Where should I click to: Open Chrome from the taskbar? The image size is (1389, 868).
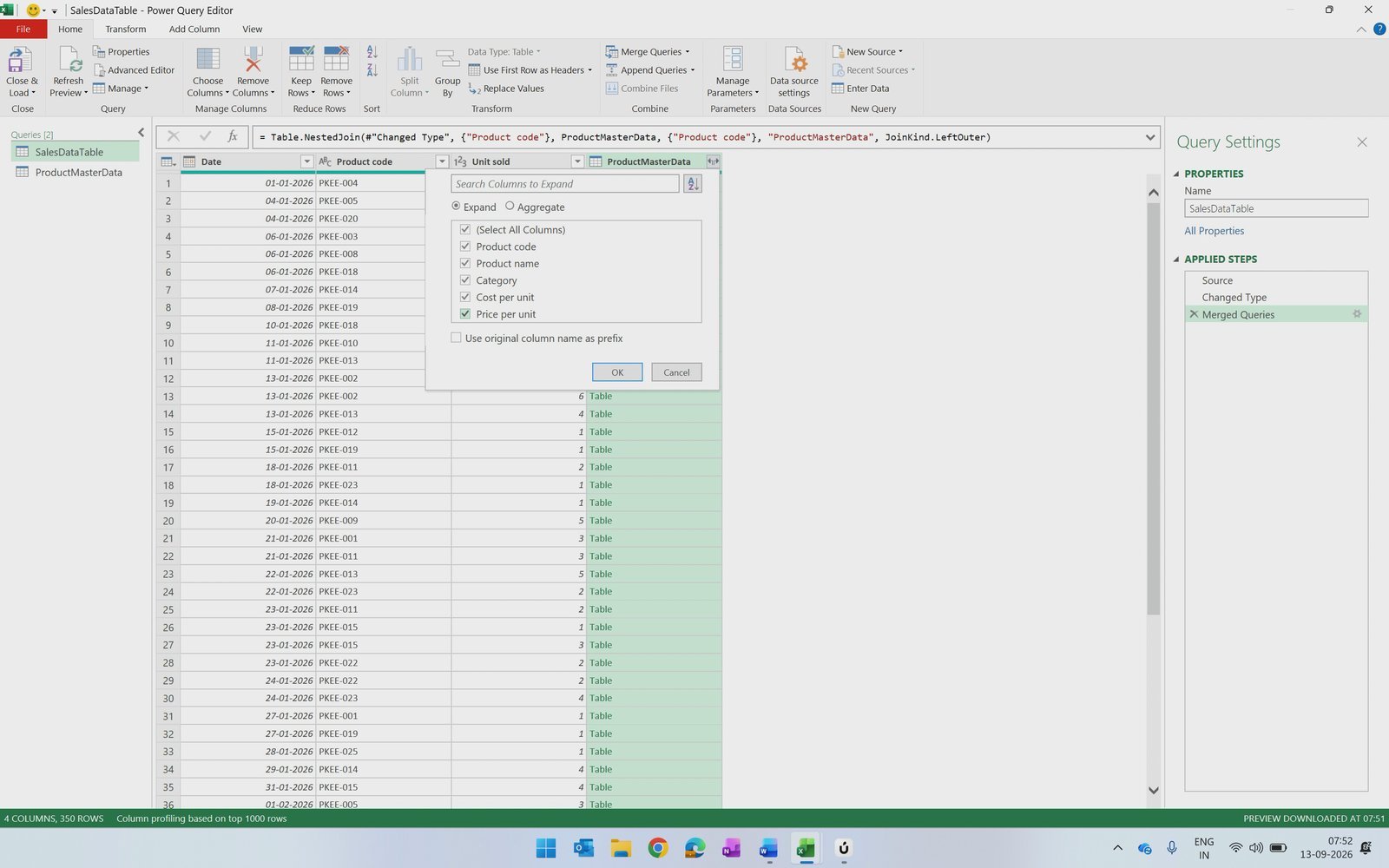[x=657, y=848]
